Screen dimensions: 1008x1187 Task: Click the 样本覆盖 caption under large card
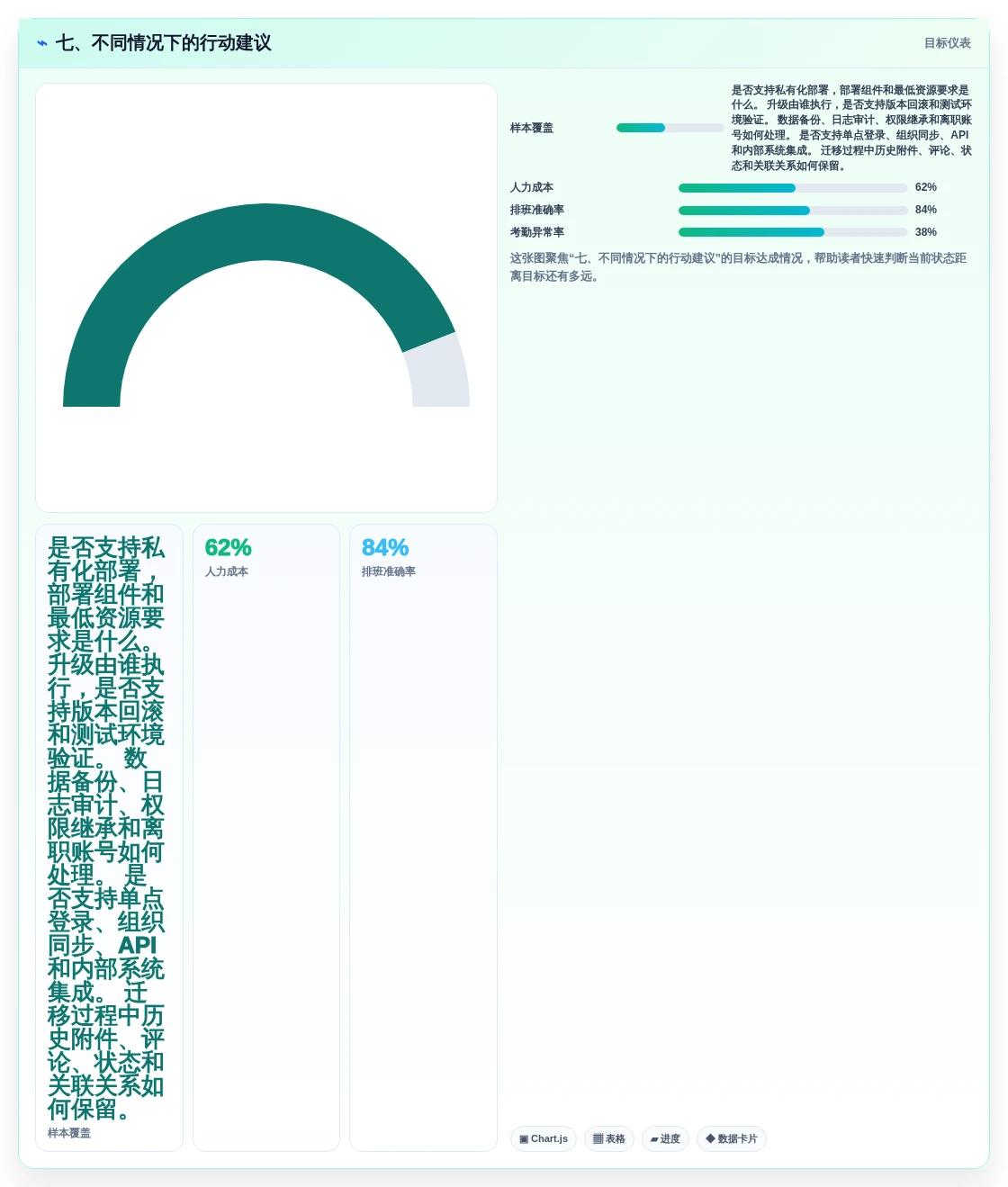click(69, 1133)
